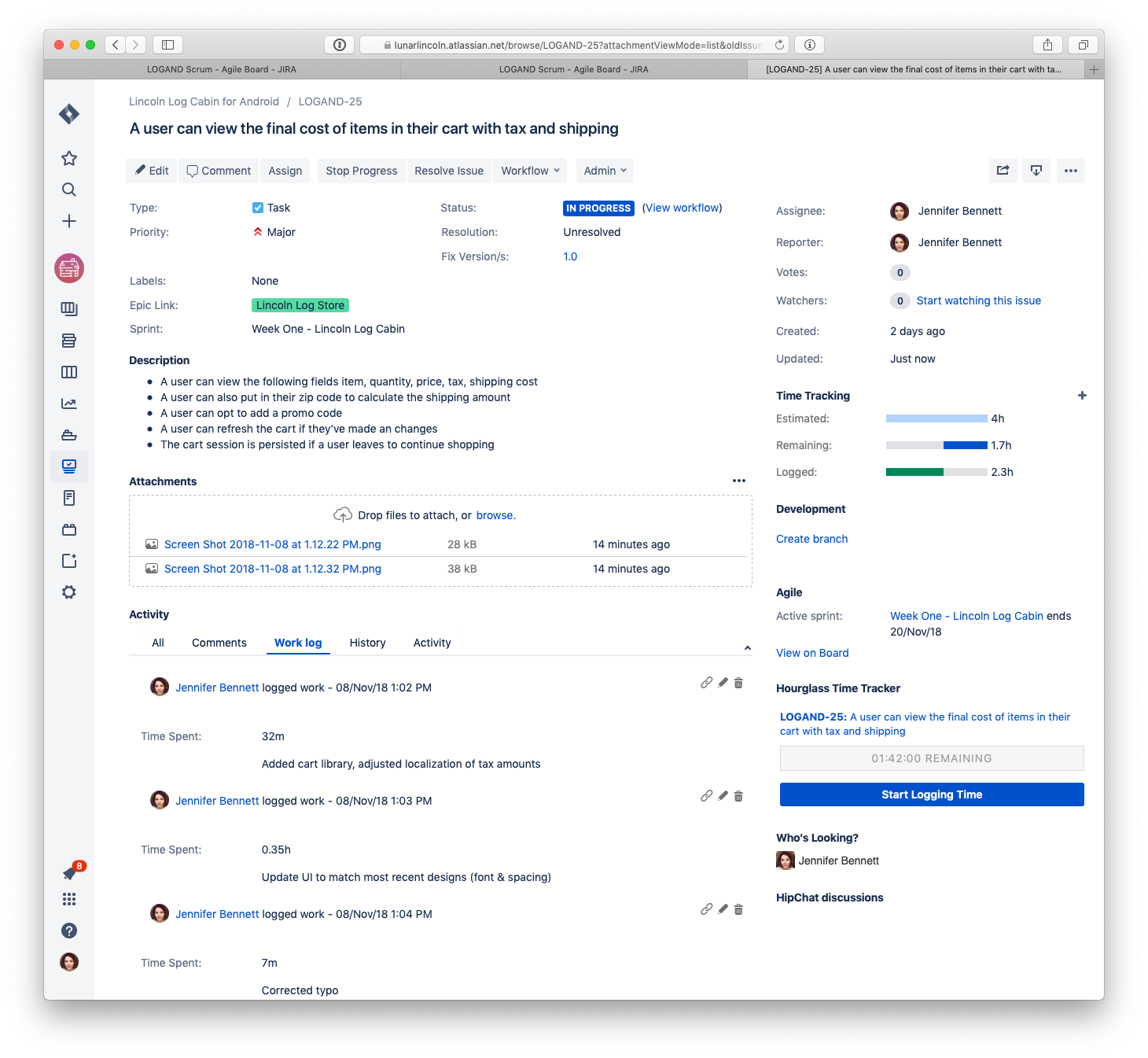Add time tracking with plus icon
Viewport: 1148px width, 1058px height.
tap(1082, 396)
